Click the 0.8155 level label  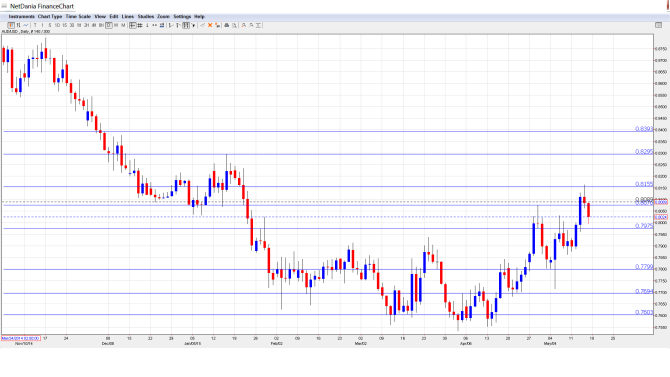coord(644,184)
